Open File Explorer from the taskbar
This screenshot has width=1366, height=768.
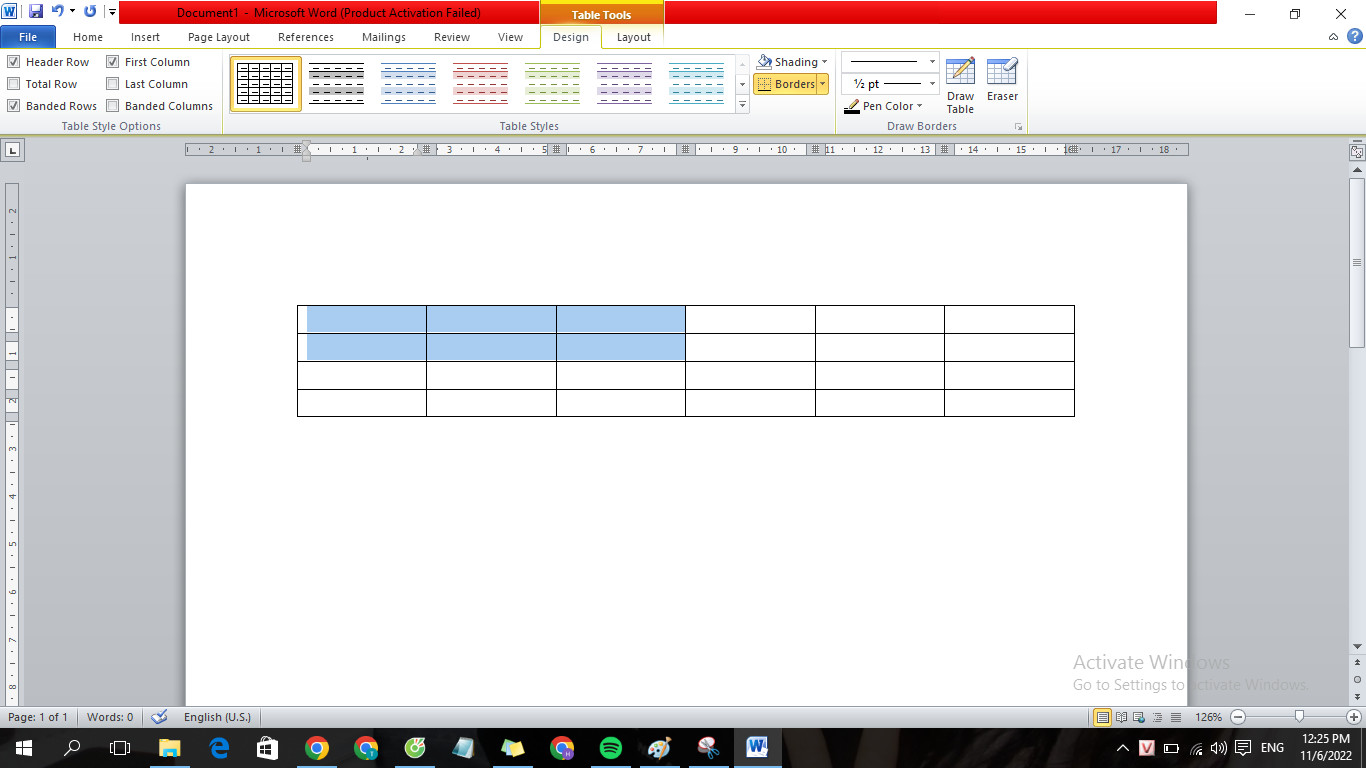coord(170,748)
